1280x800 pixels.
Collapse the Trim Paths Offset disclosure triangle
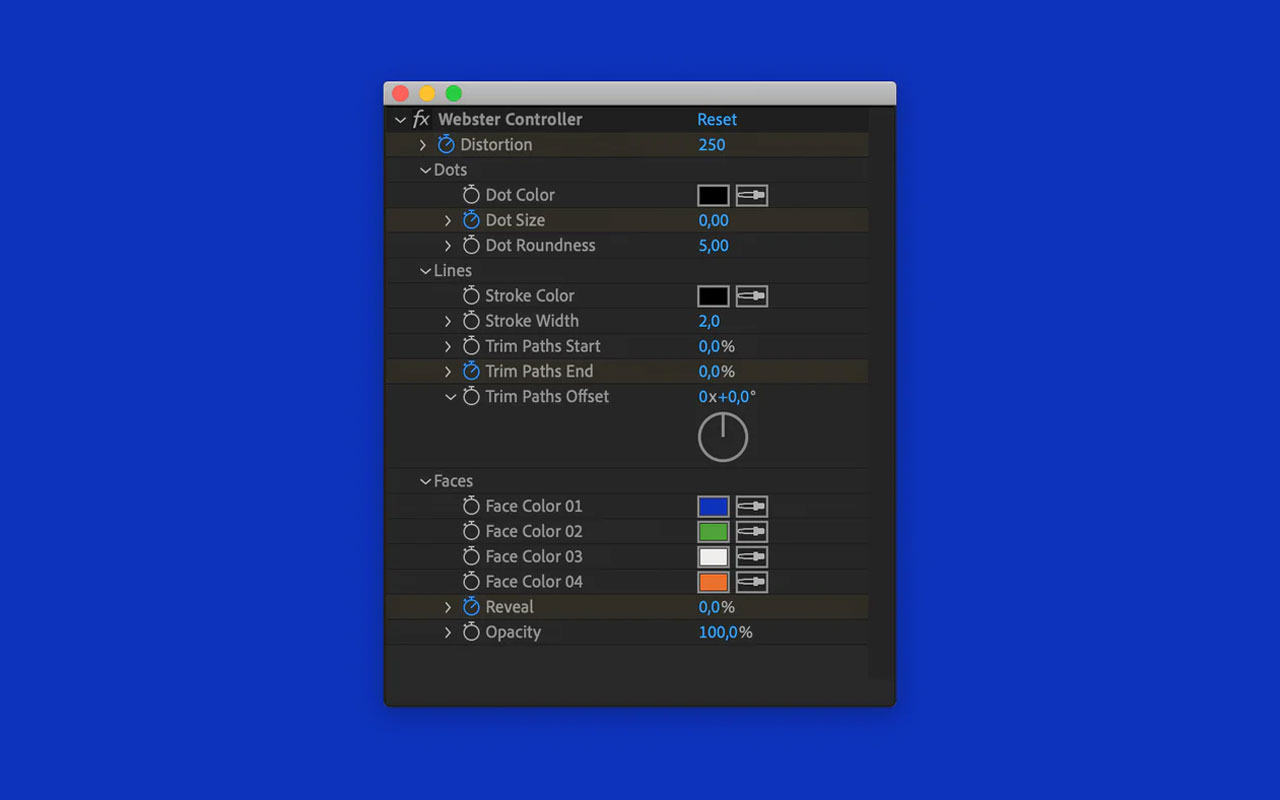point(450,396)
